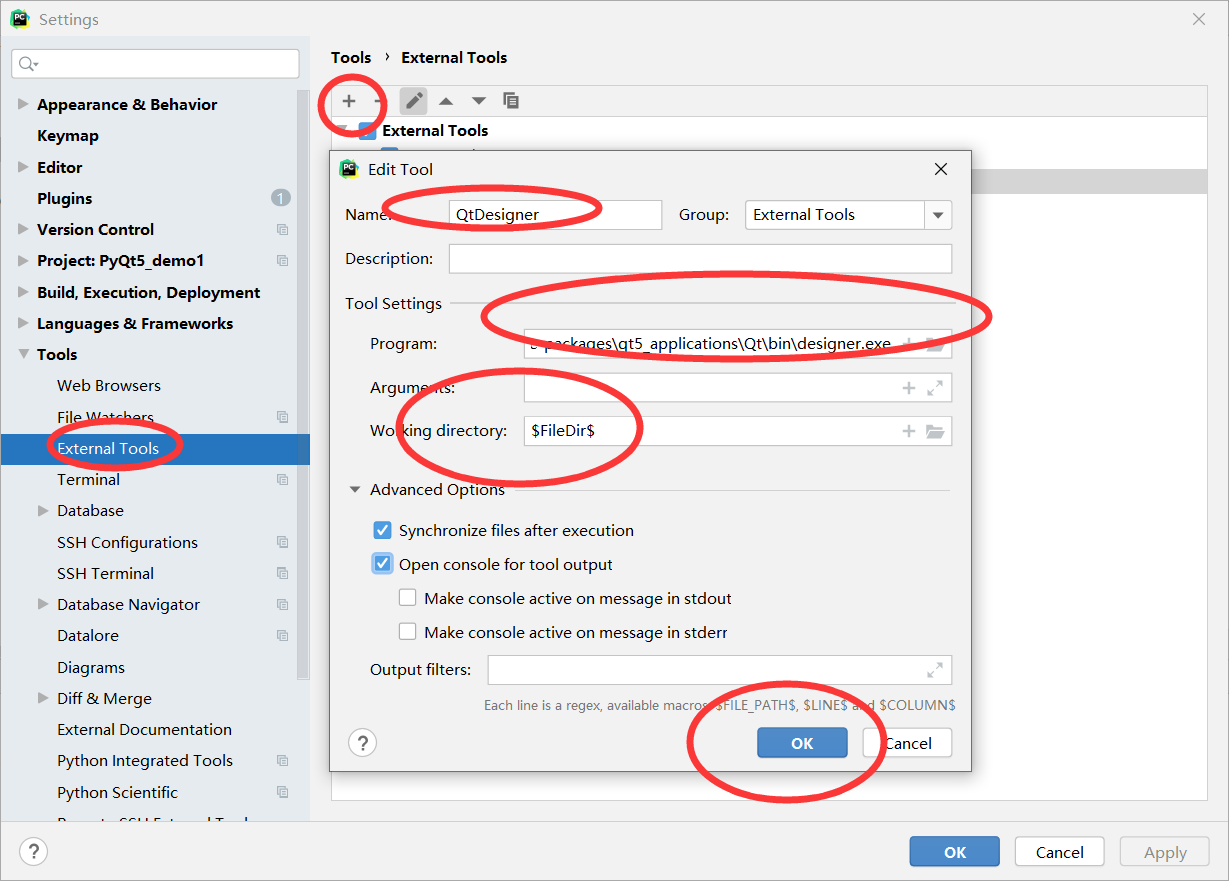The image size is (1229, 881).
Task: Expand the Languages & Frameworks node arrow
Action: click(23, 324)
